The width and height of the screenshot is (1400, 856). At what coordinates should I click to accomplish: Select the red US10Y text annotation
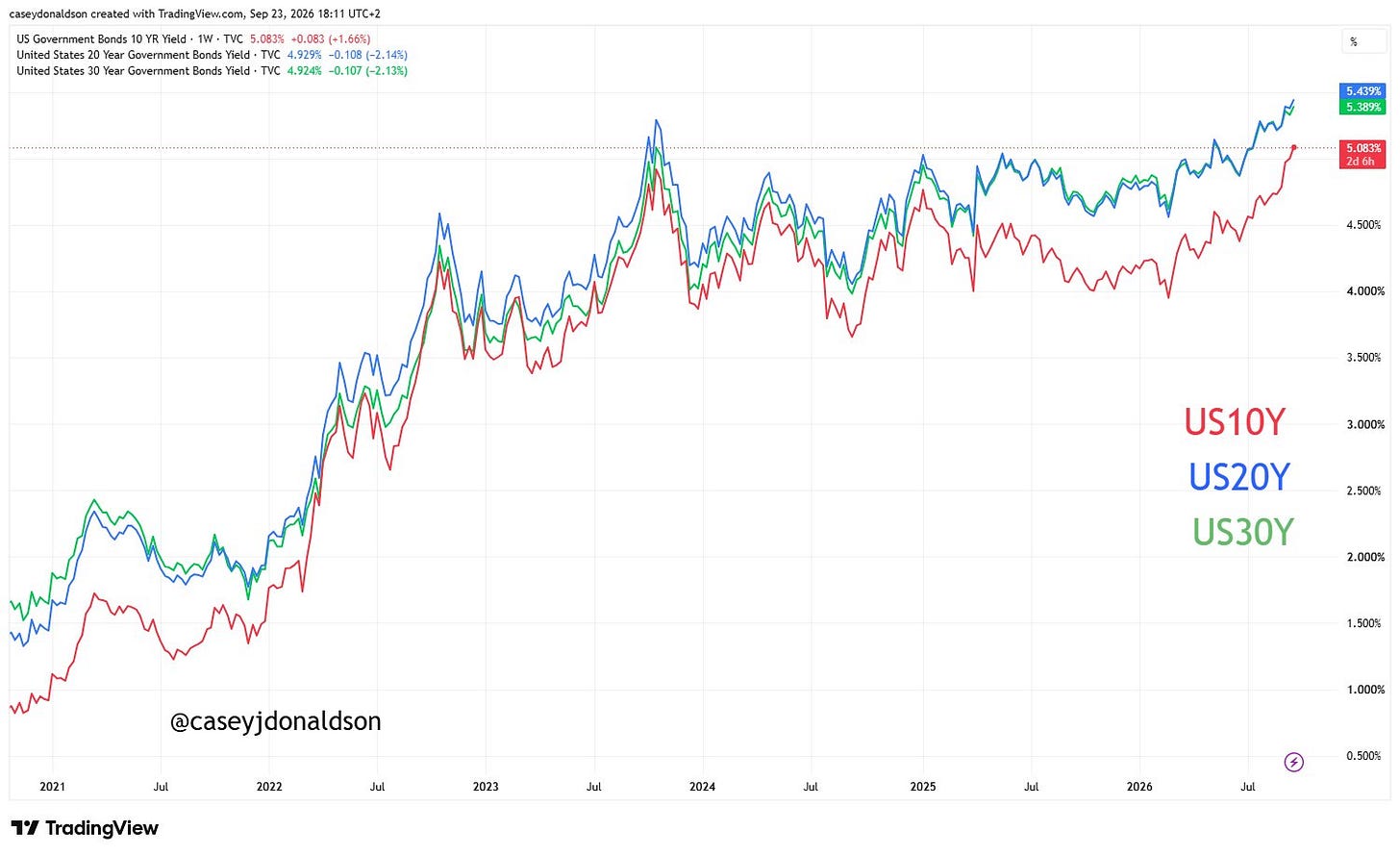[1235, 422]
